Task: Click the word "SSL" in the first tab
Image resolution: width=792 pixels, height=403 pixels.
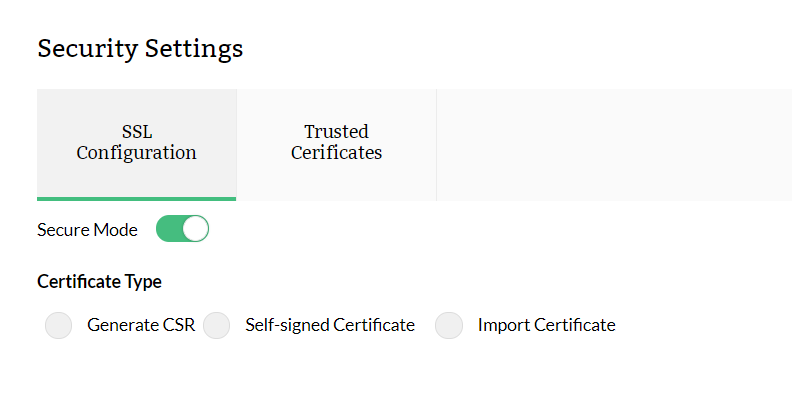Action: [x=136, y=132]
